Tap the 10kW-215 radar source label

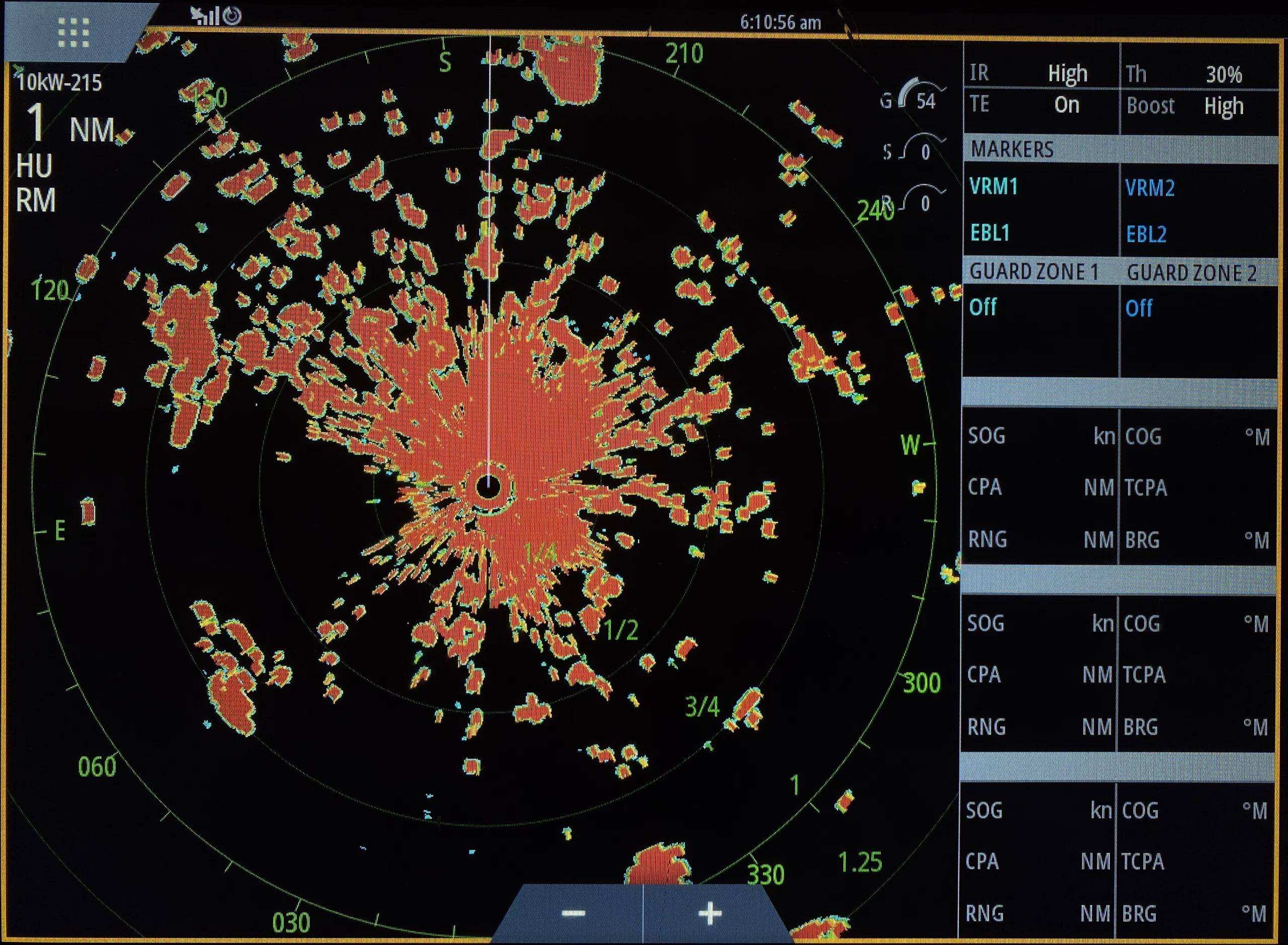(59, 83)
